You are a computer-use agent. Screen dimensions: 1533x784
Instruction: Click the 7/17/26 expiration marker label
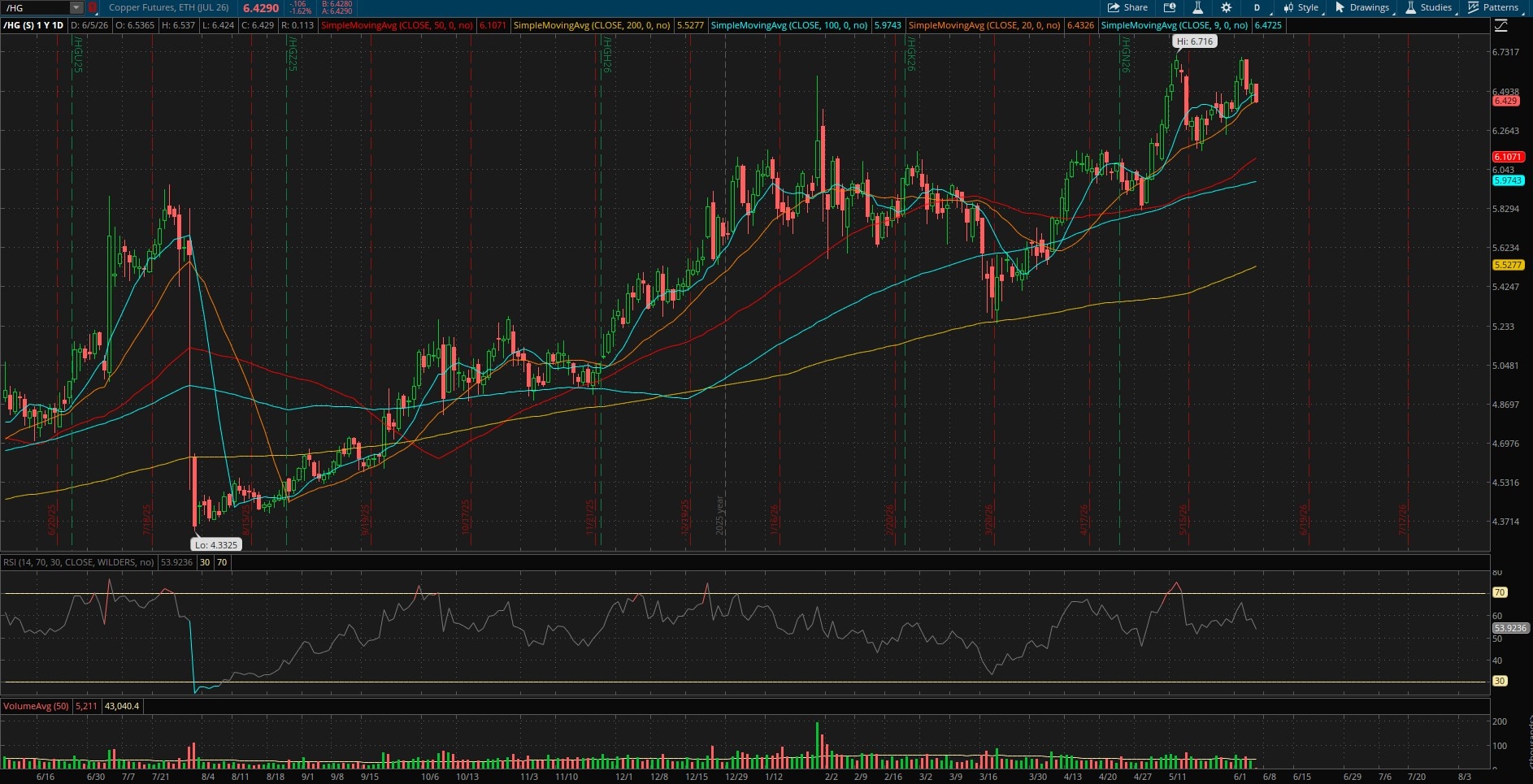point(1402,519)
